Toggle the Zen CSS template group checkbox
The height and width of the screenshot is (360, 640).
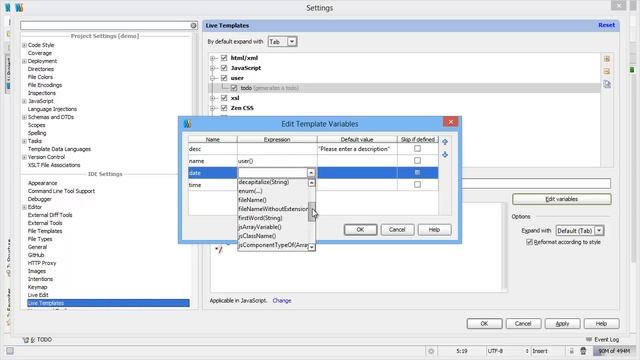click(224, 108)
